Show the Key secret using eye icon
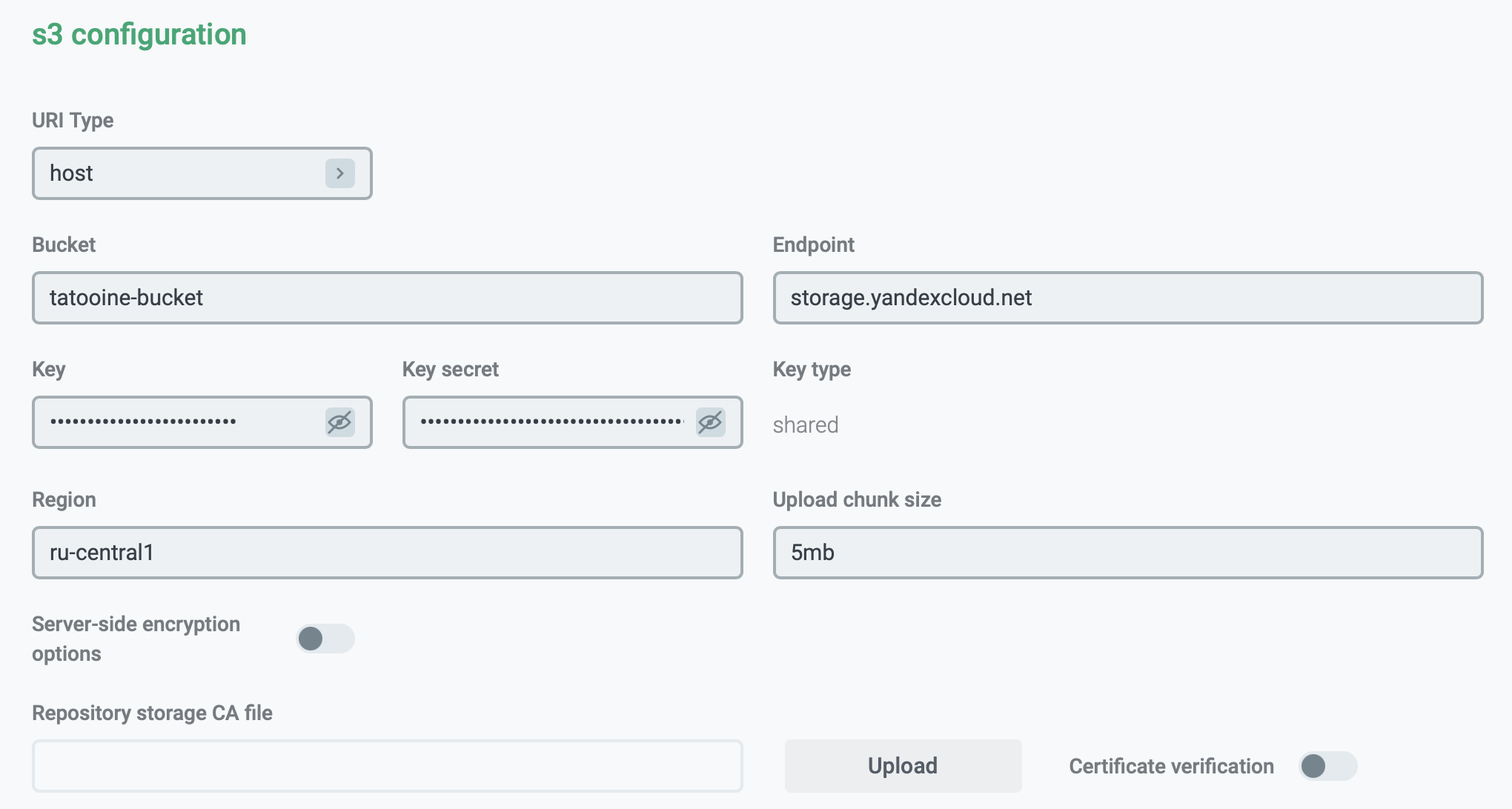The image size is (1512, 809). click(x=710, y=422)
